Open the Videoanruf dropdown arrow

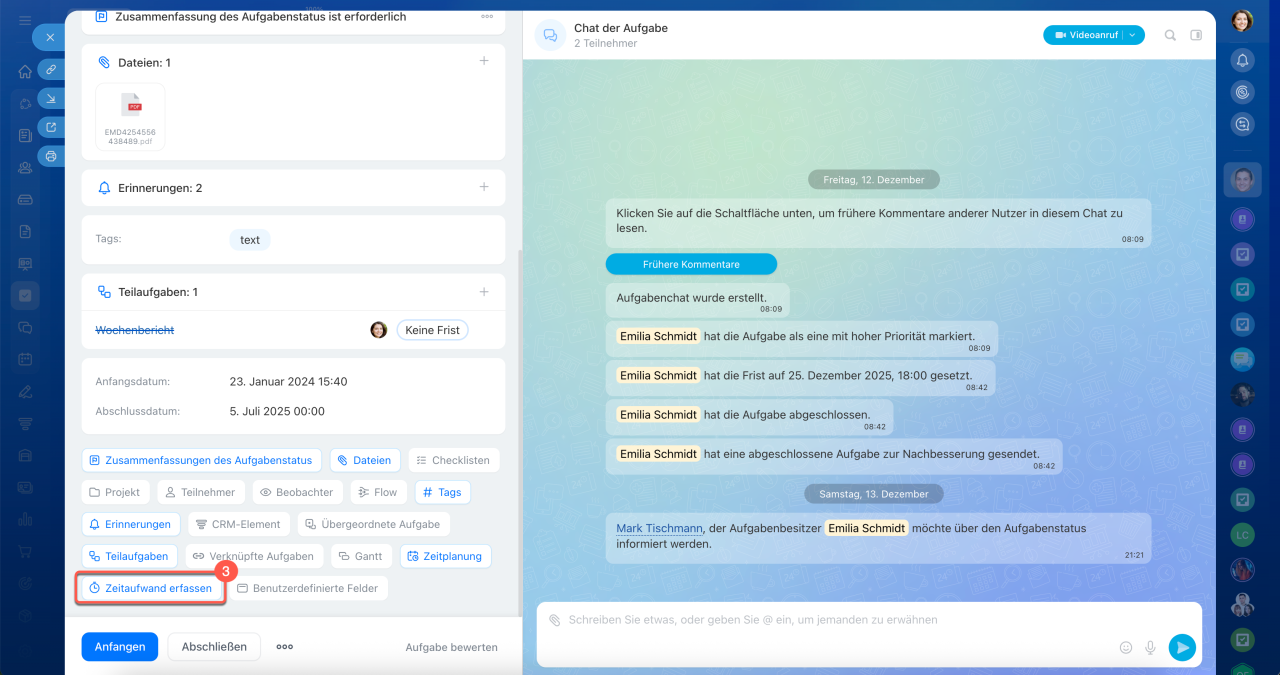[x=1133, y=35]
